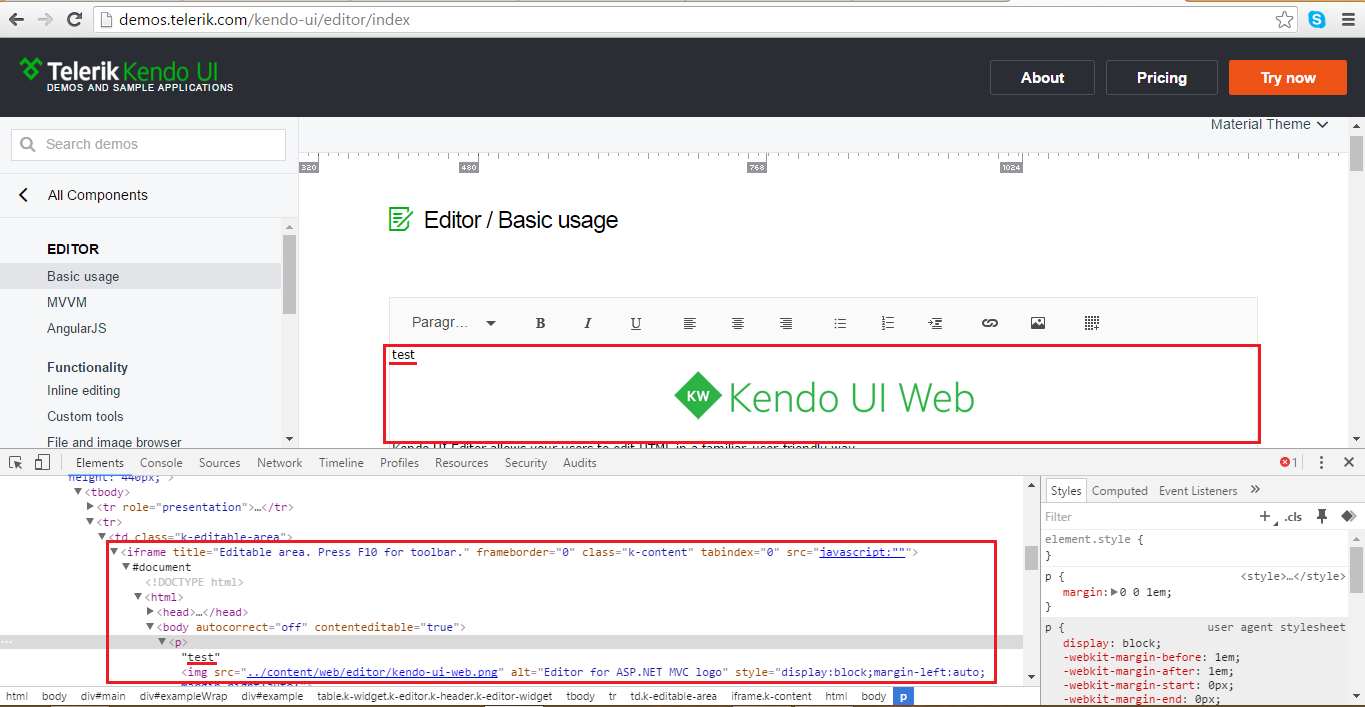Click the Try now button
Viewport: 1365px width, 707px height.
(x=1287, y=78)
